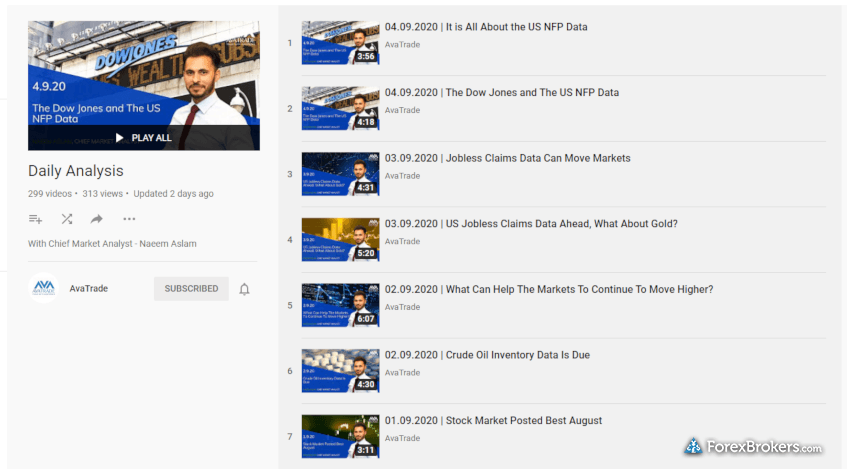This screenshot has height=469, width=847.
Task: Click the Save playlist icon
Action: (35, 219)
